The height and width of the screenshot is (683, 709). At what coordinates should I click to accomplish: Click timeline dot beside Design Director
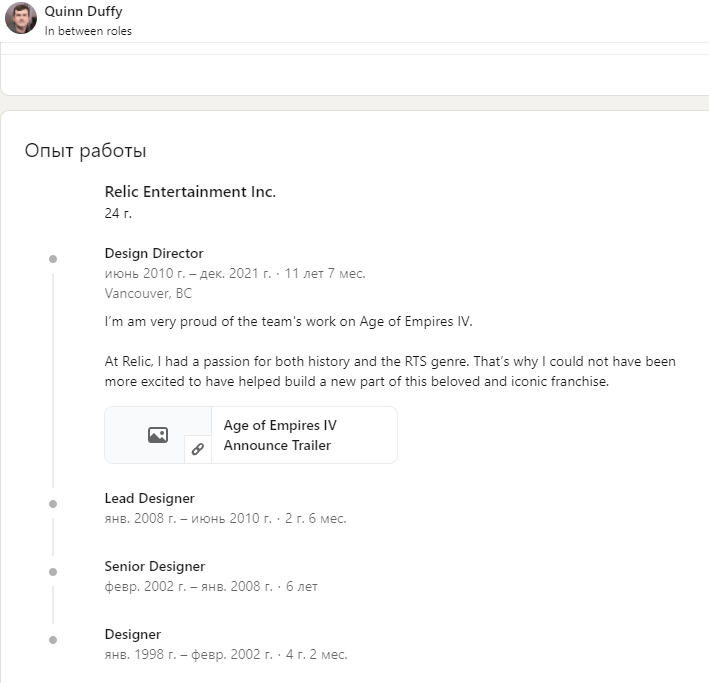[53, 259]
